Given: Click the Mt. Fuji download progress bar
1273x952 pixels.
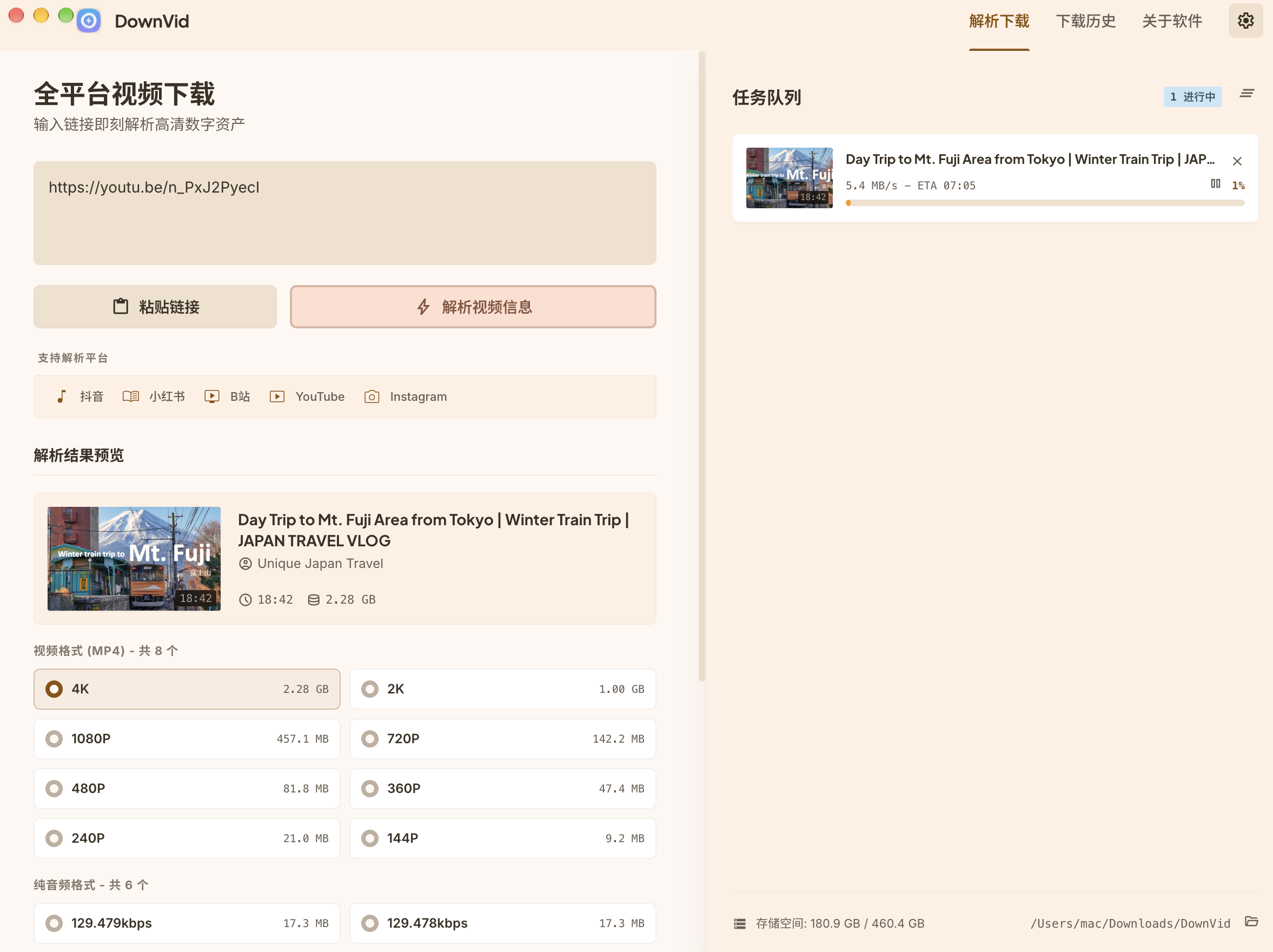Looking at the screenshot, I should pyautogui.click(x=1045, y=203).
